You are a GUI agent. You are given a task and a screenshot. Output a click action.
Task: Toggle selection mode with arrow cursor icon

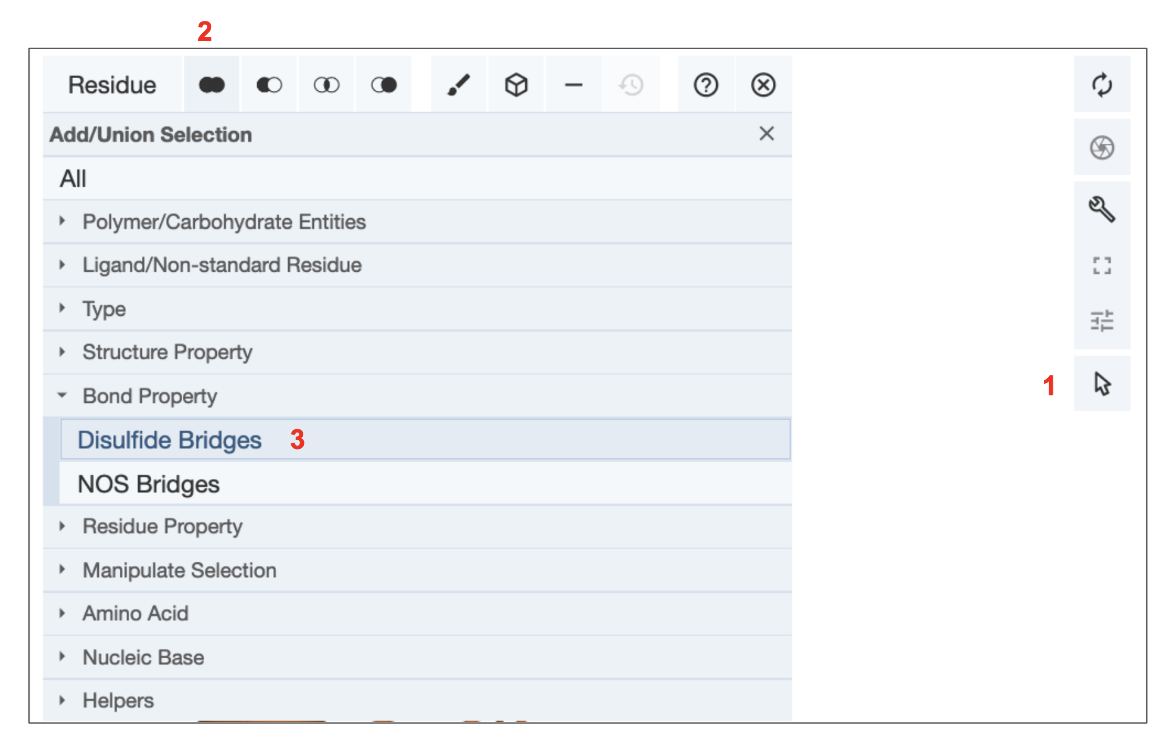tap(1102, 384)
